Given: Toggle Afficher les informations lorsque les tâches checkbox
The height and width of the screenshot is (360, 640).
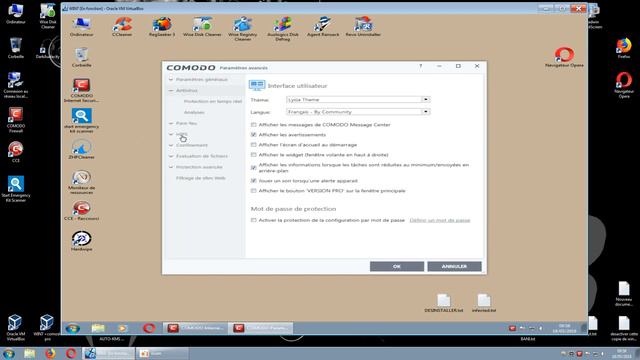Looking at the screenshot, I should coord(253,168).
